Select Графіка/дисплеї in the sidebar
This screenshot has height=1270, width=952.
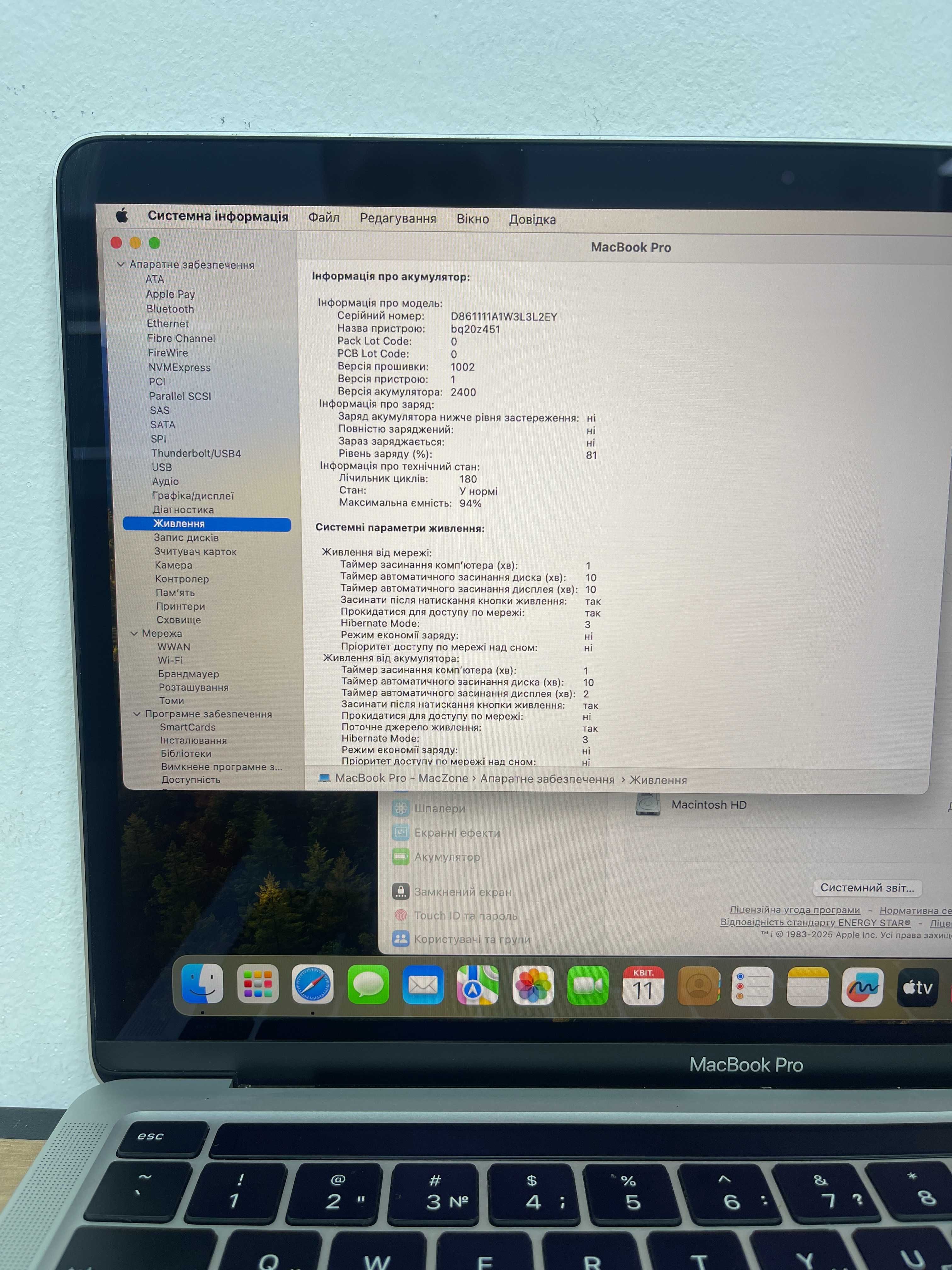pyautogui.click(x=193, y=495)
